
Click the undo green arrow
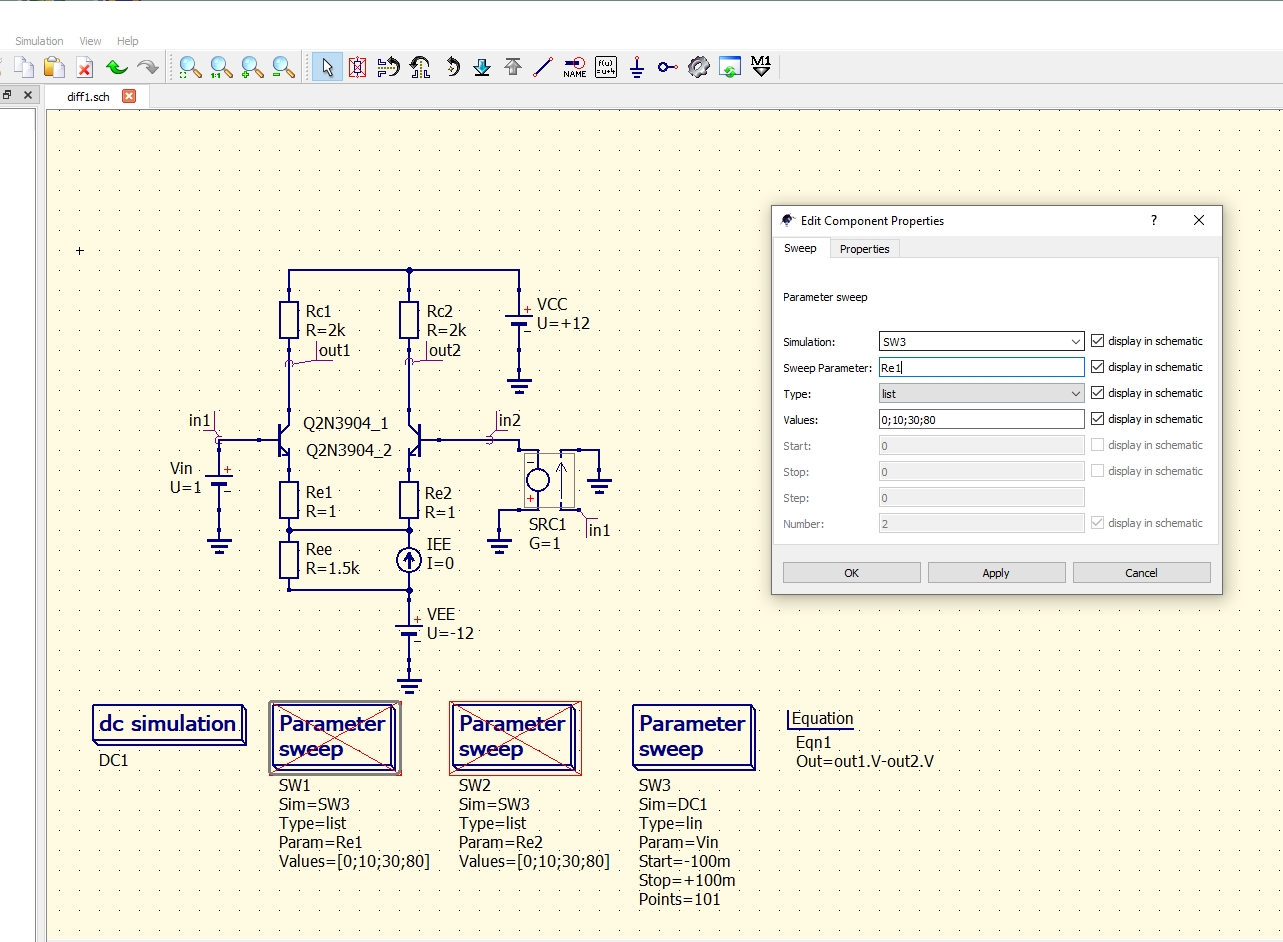(x=116, y=67)
